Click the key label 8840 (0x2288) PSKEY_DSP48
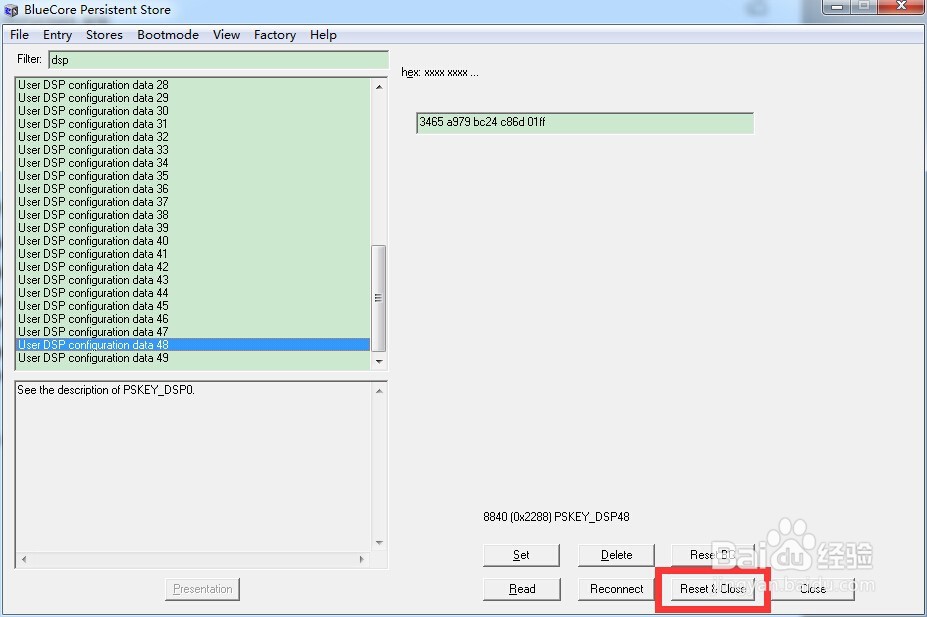Image resolution: width=927 pixels, height=617 pixels. (556, 517)
